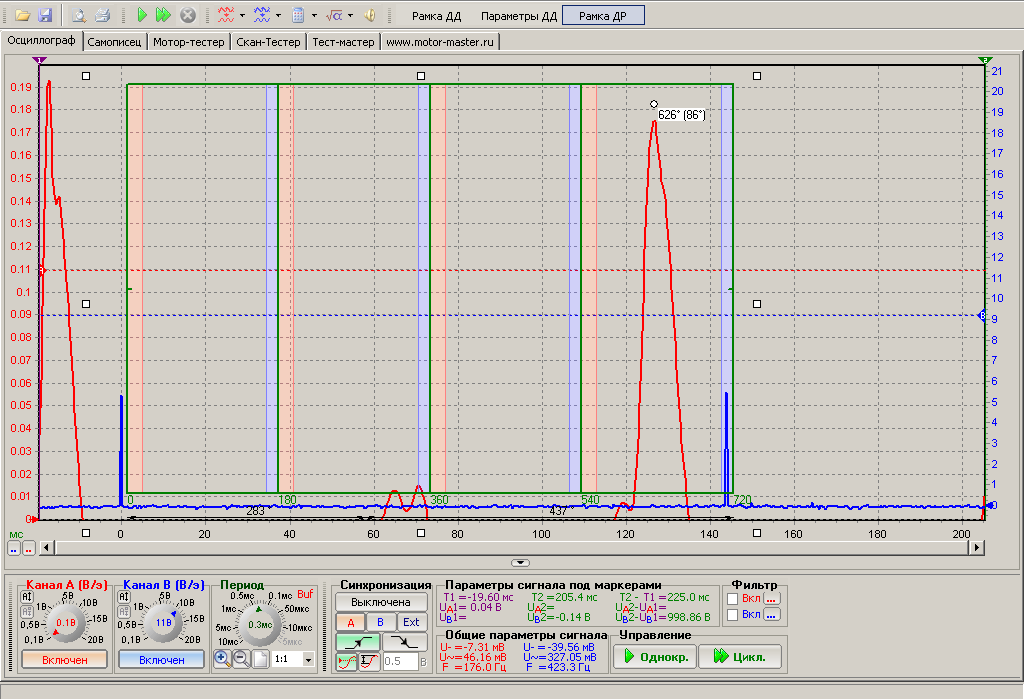Click the Цикл. control button

[x=739, y=656]
